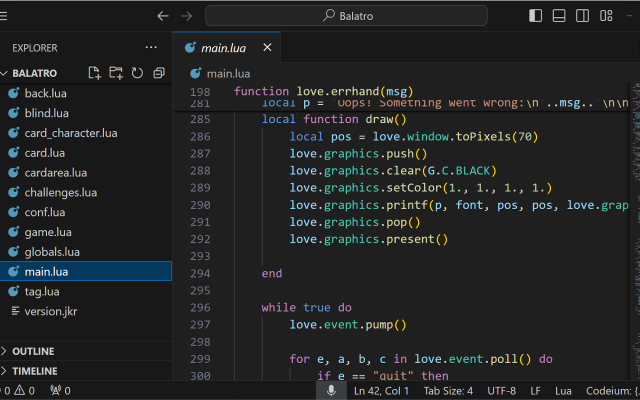Open game.lua in the explorer
Image resolution: width=640 pixels, height=400 pixels.
(x=86, y=232)
